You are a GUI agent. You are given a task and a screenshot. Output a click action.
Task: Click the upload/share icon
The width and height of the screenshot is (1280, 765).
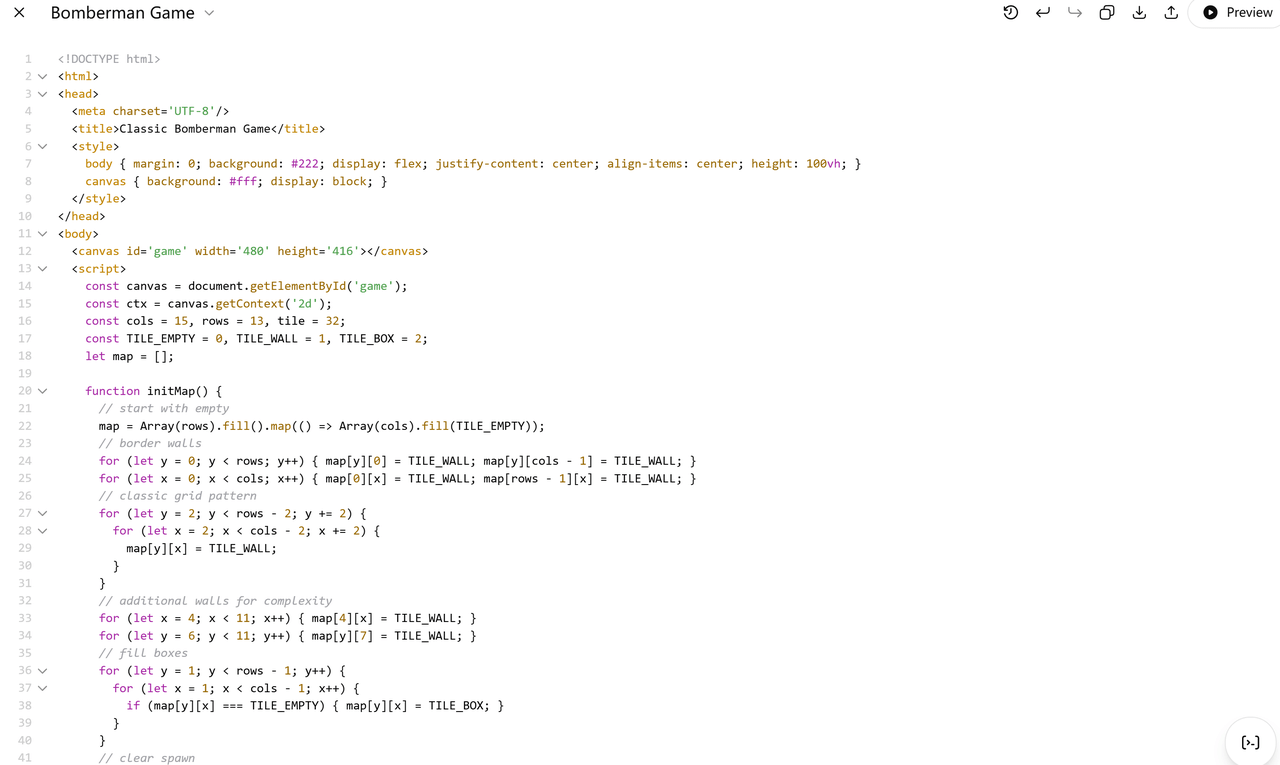click(1171, 13)
